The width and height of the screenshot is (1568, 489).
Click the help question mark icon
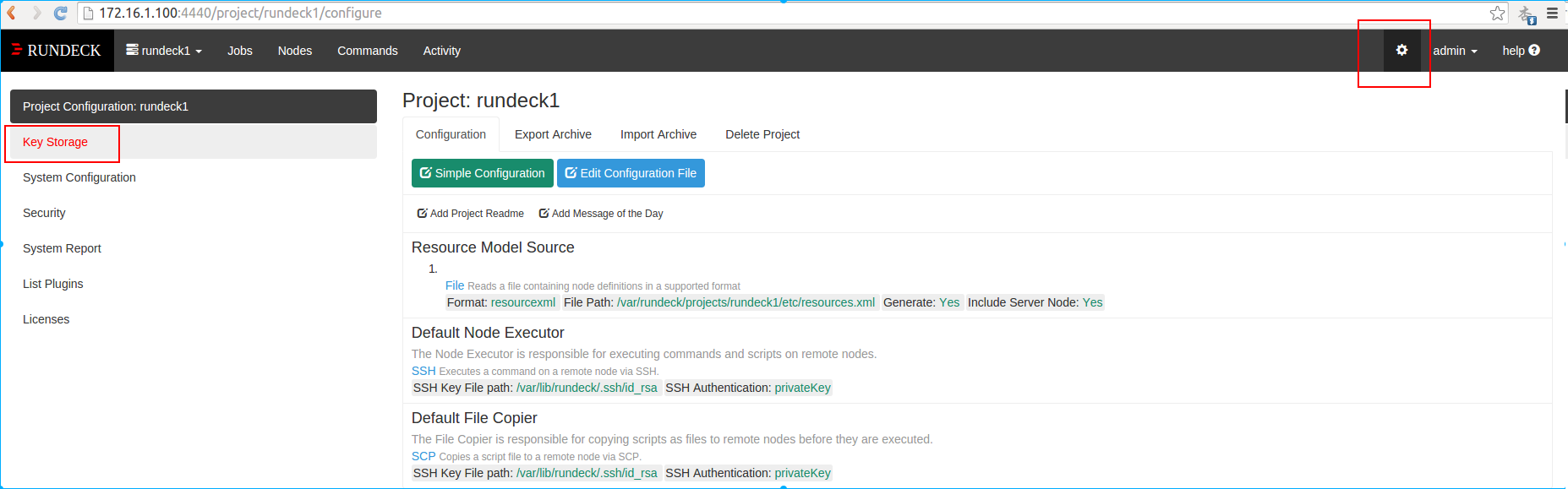1534,51
